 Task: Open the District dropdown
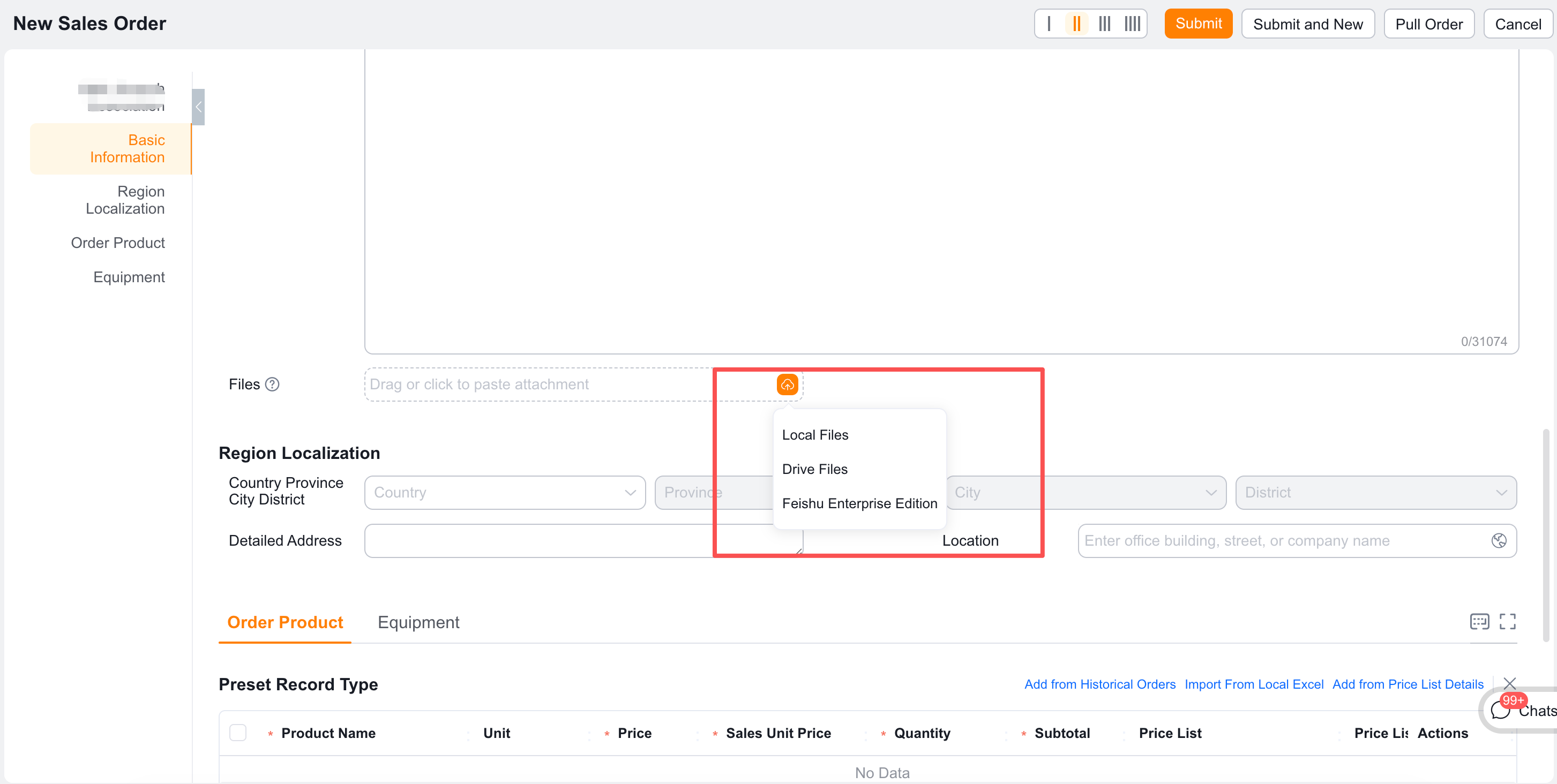1376,492
